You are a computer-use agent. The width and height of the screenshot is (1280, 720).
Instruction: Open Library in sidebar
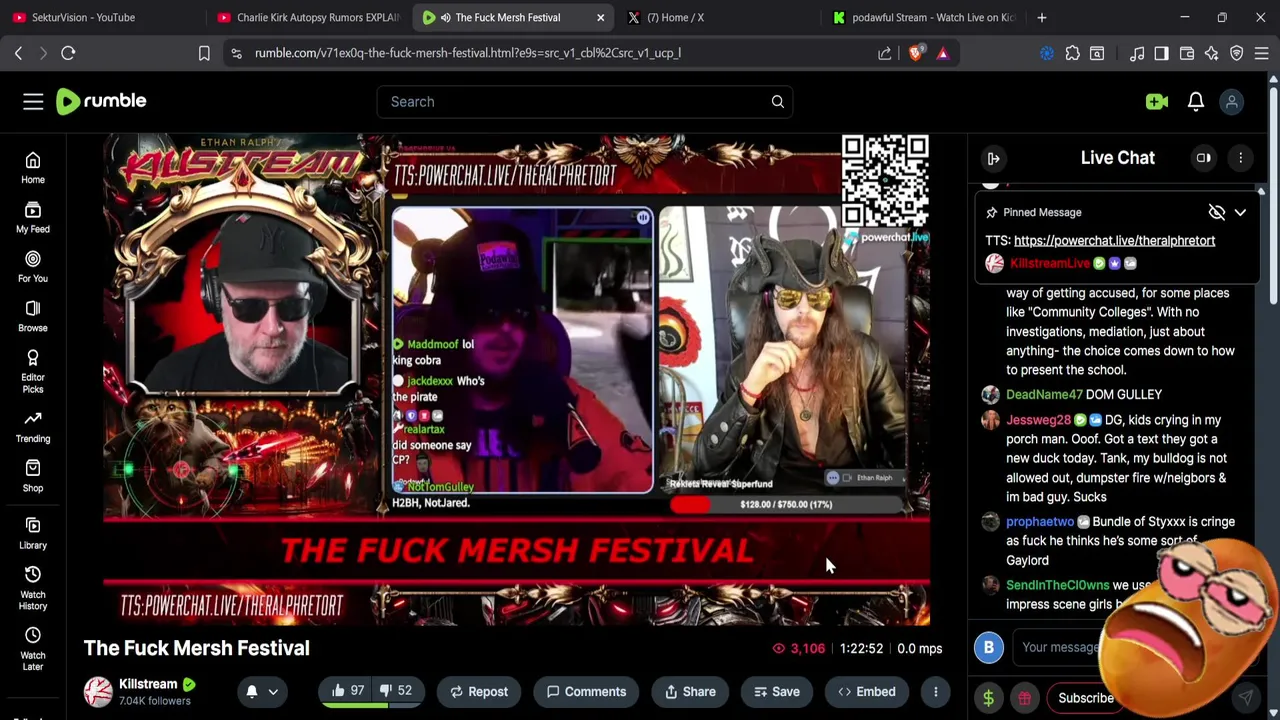pos(33,533)
